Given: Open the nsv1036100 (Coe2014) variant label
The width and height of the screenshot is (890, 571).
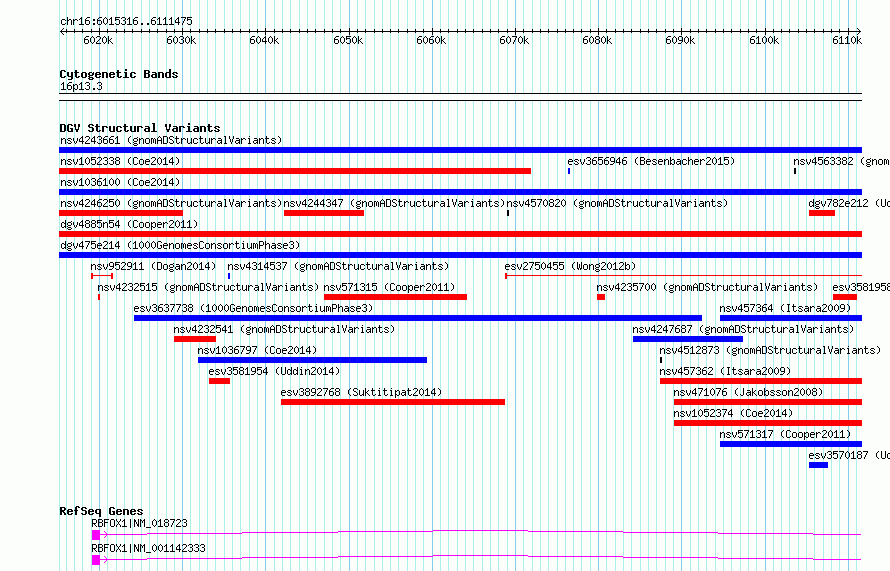Looking at the screenshot, I should (x=120, y=182).
